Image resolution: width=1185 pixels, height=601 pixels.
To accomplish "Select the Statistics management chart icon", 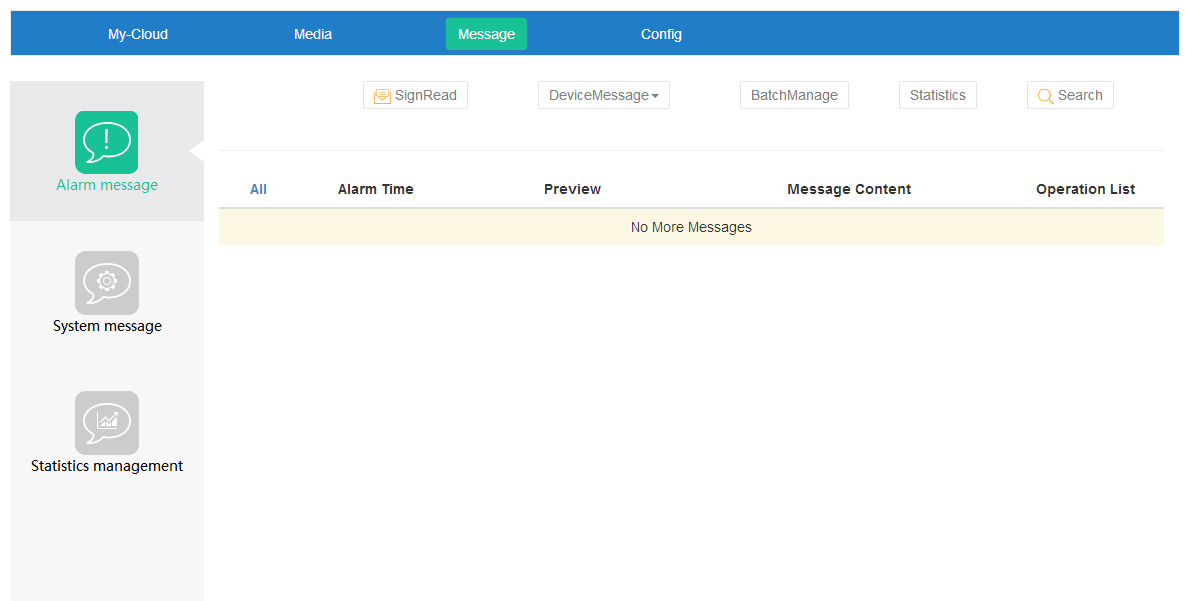I will (x=106, y=422).
